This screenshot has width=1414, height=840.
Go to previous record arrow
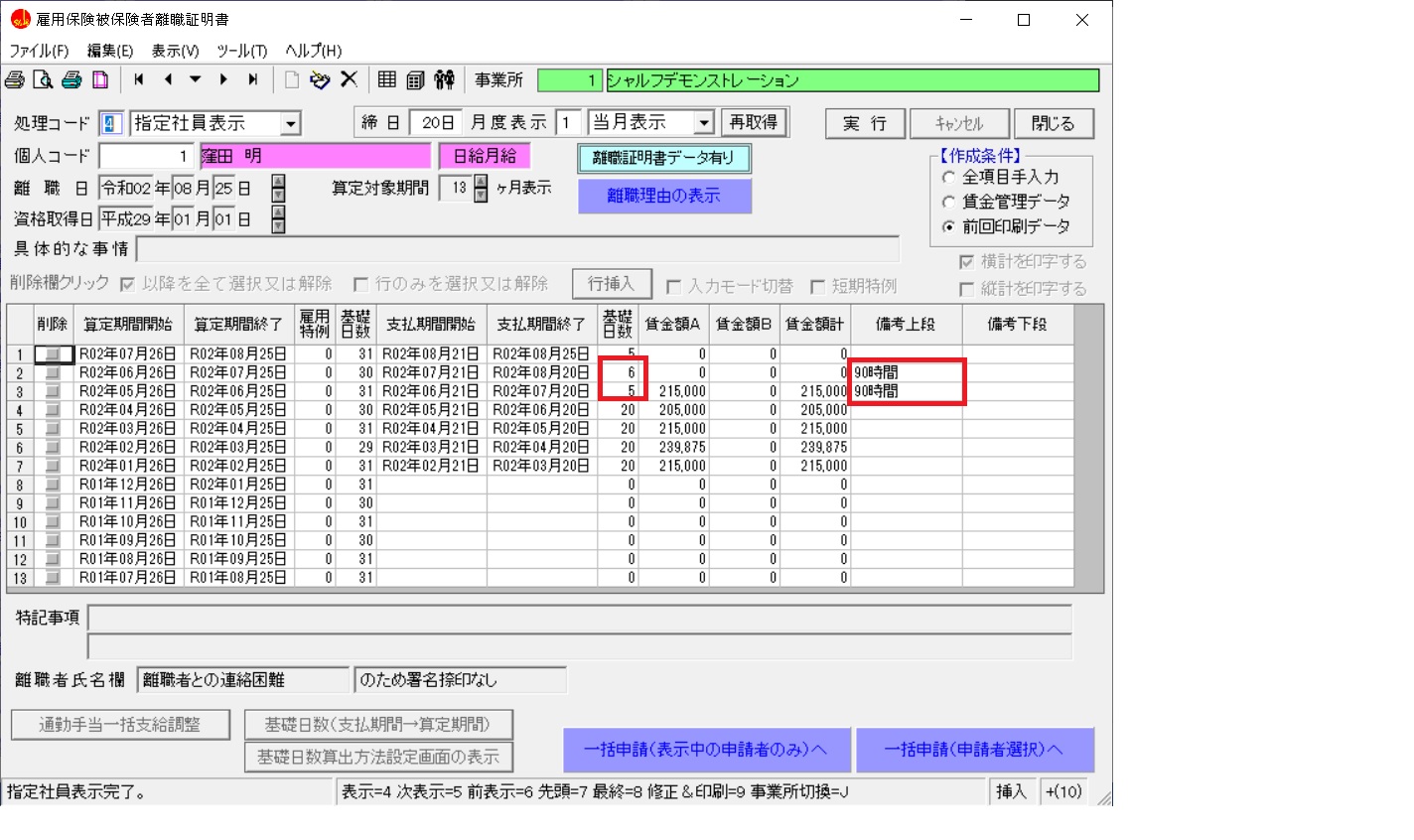168,79
